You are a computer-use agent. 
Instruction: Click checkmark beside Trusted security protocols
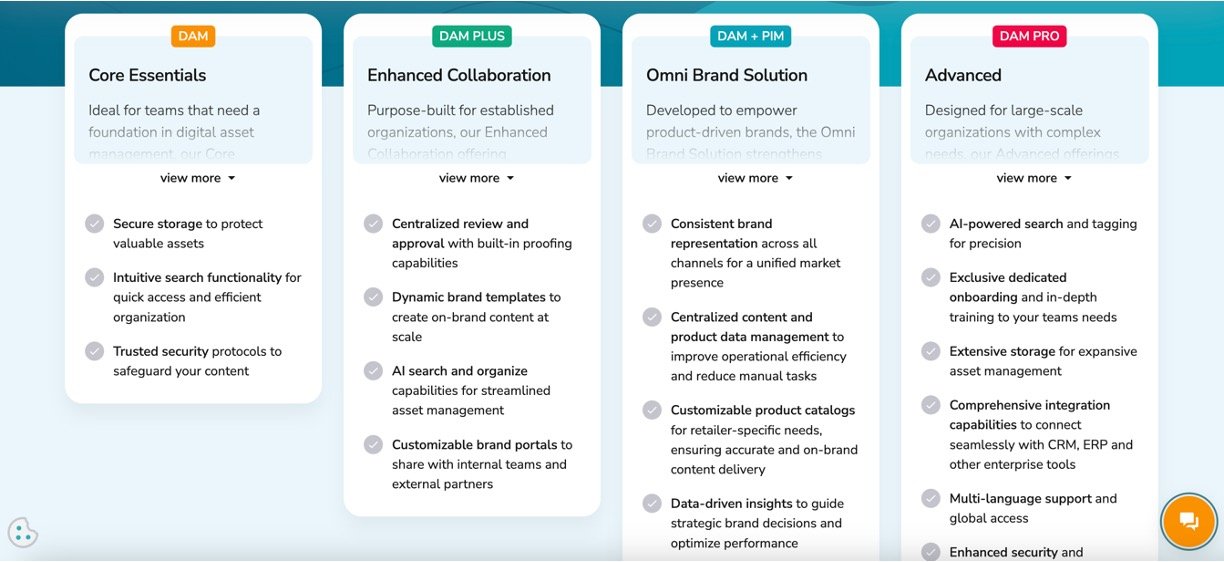[95, 351]
